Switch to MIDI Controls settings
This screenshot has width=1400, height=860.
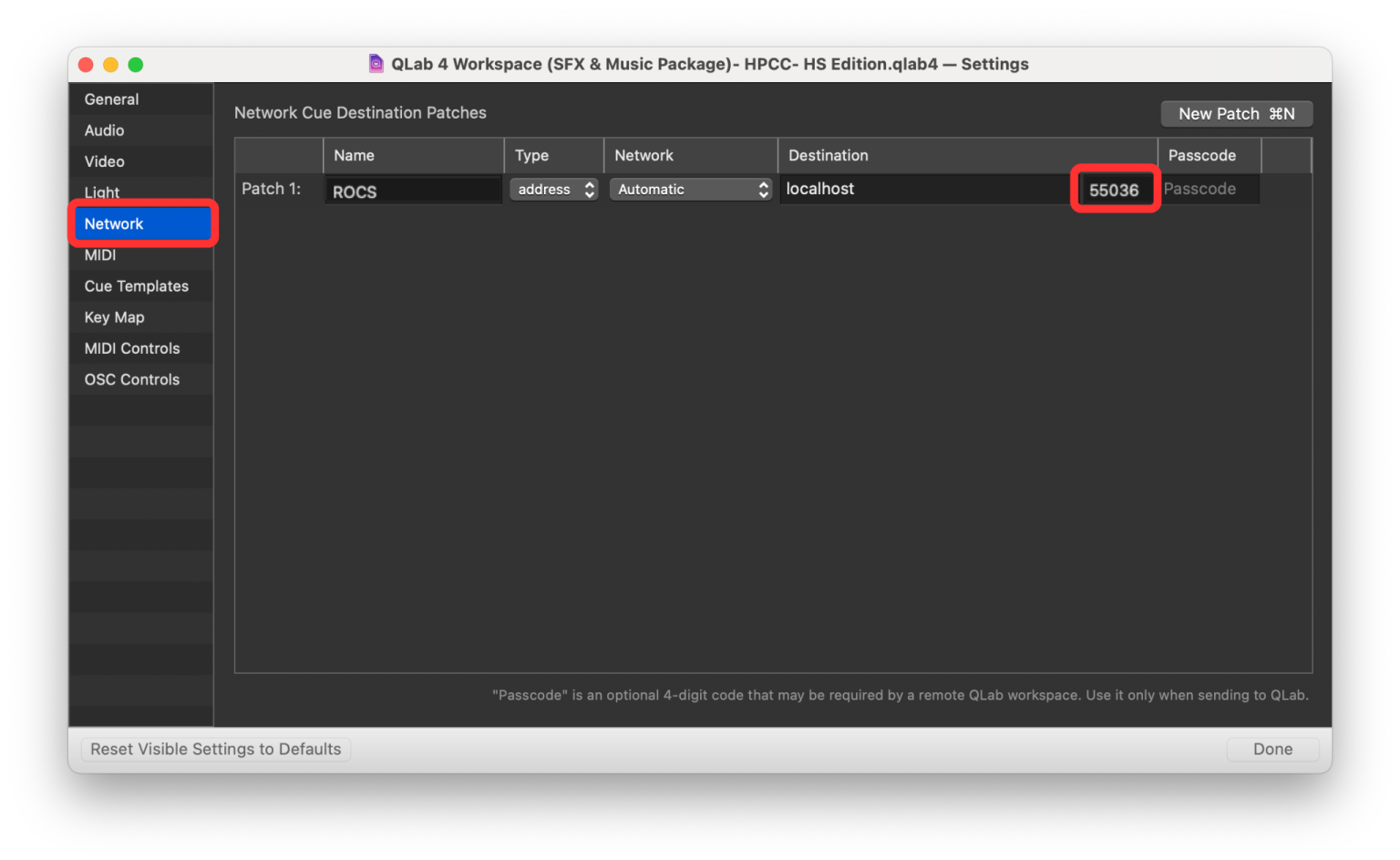coord(131,347)
